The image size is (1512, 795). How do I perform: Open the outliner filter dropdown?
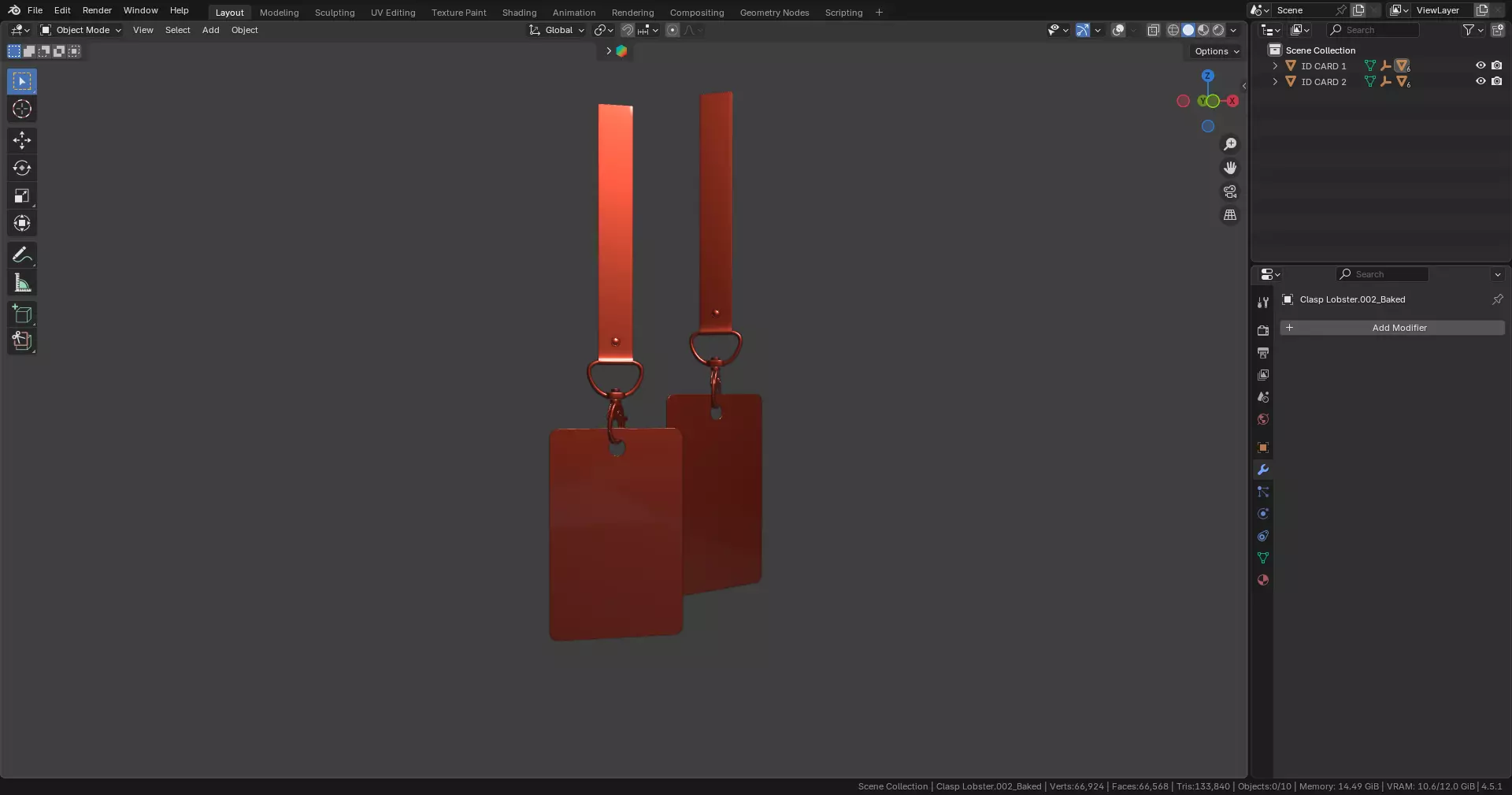tap(1473, 30)
